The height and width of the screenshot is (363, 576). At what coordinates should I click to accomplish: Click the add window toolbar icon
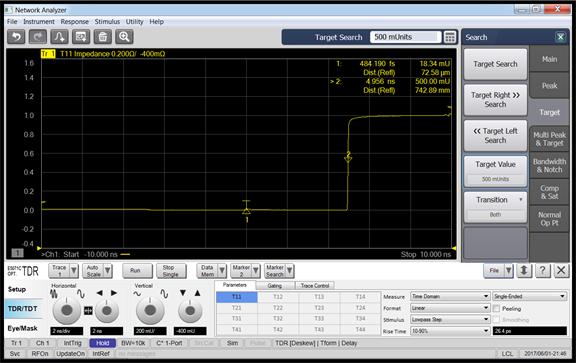tap(81, 37)
